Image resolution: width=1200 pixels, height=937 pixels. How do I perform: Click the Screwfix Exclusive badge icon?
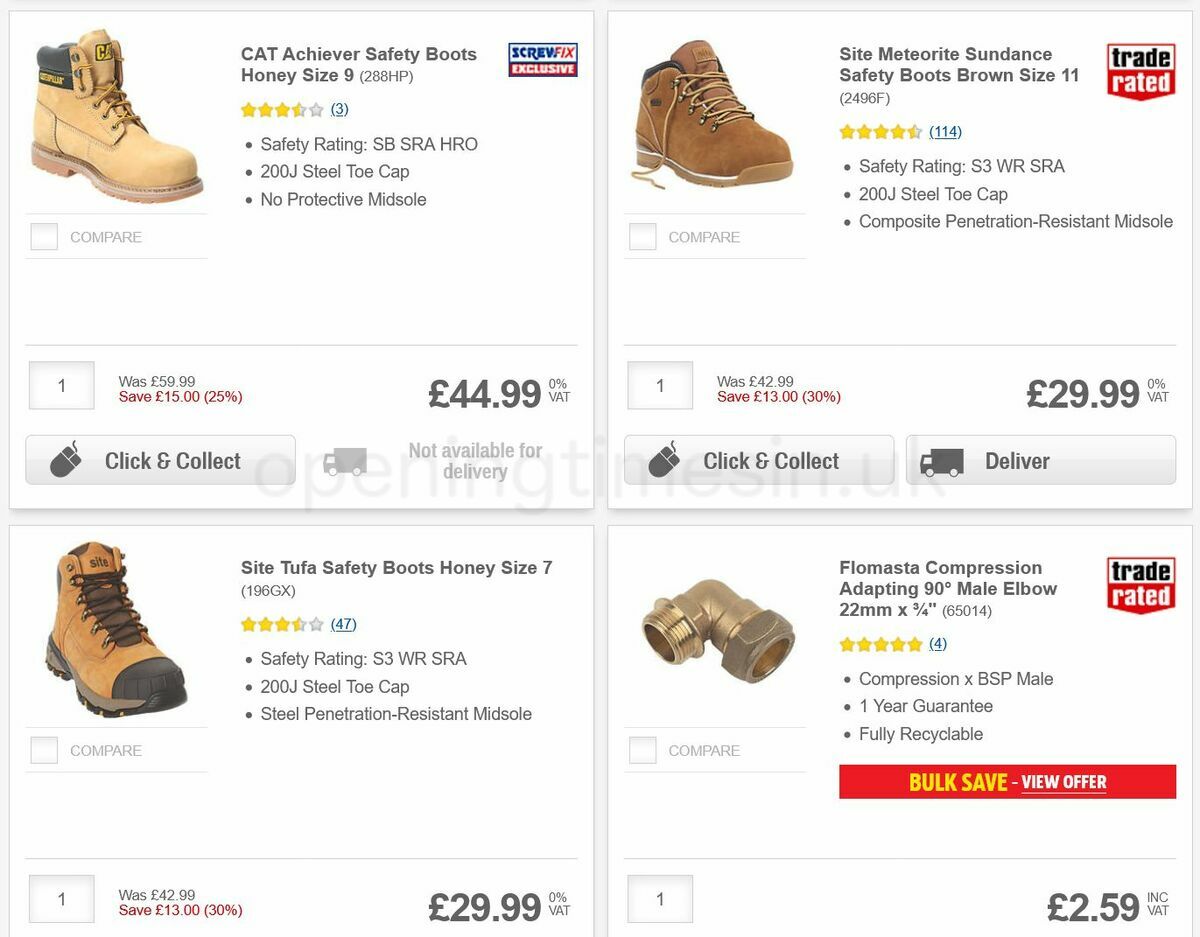click(x=542, y=60)
